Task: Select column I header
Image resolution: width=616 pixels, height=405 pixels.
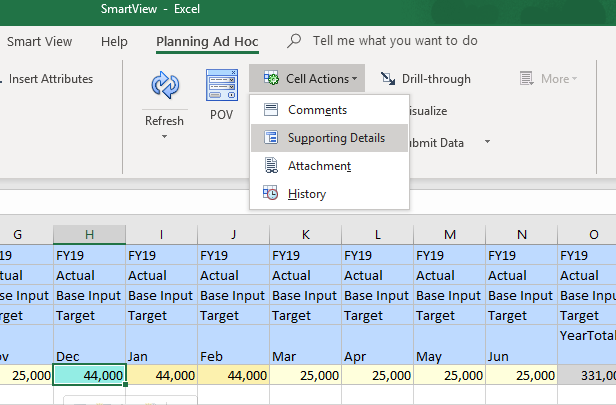Action: tap(161, 235)
